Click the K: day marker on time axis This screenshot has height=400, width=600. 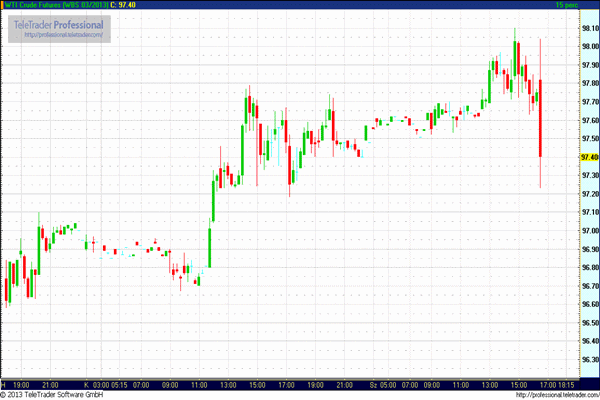pyautogui.click(x=87, y=384)
